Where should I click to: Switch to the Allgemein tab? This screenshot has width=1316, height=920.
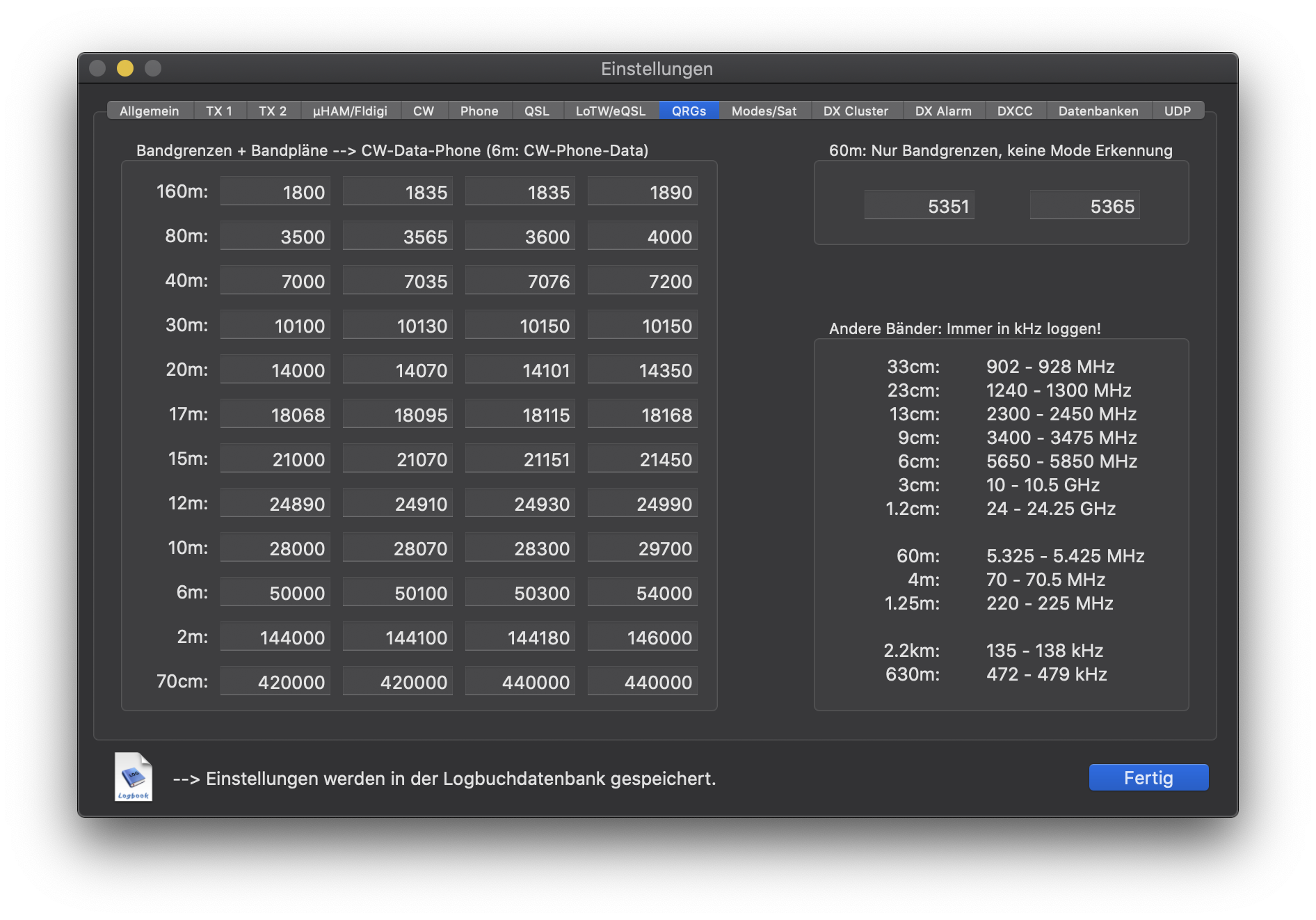pos(149,111)
